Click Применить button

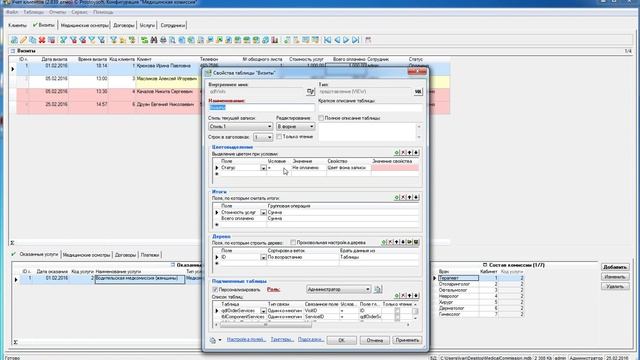[x=407, y=340]
